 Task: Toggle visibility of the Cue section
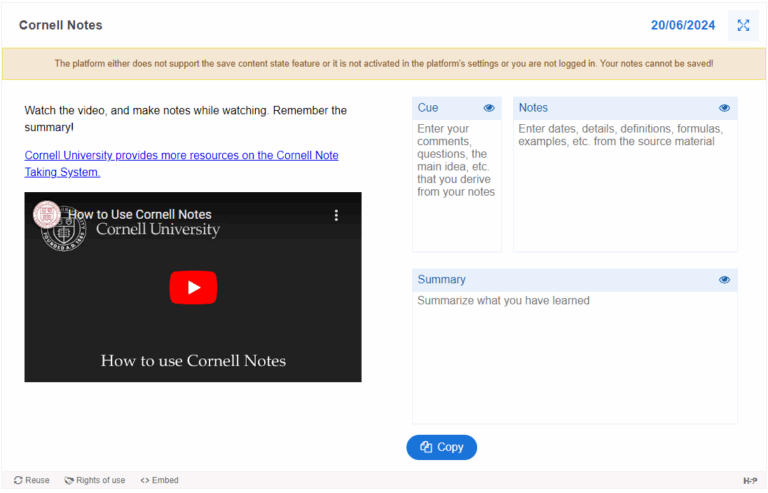click(489, 108)
